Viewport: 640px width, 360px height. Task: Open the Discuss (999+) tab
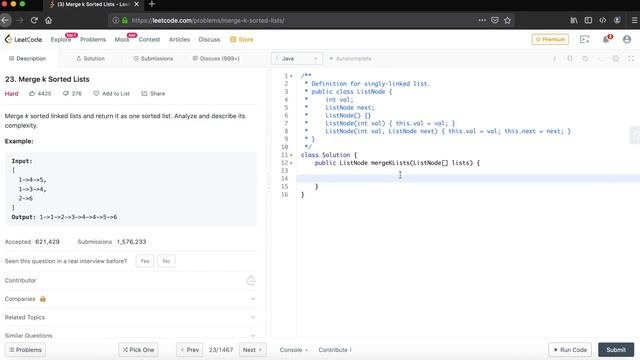click(x=216, y=58)
